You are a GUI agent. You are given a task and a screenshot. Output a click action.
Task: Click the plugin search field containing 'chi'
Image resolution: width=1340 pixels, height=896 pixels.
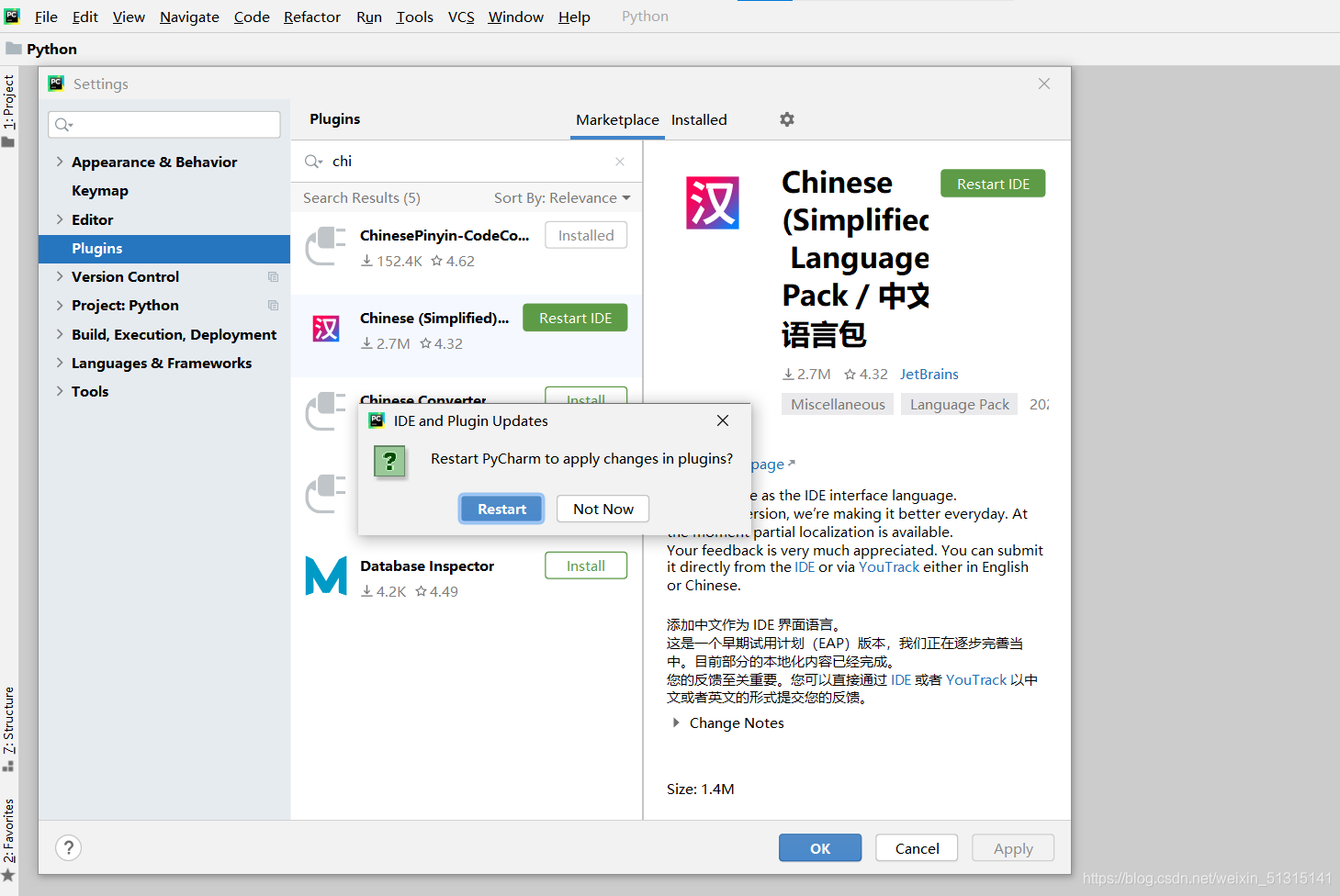465,162
